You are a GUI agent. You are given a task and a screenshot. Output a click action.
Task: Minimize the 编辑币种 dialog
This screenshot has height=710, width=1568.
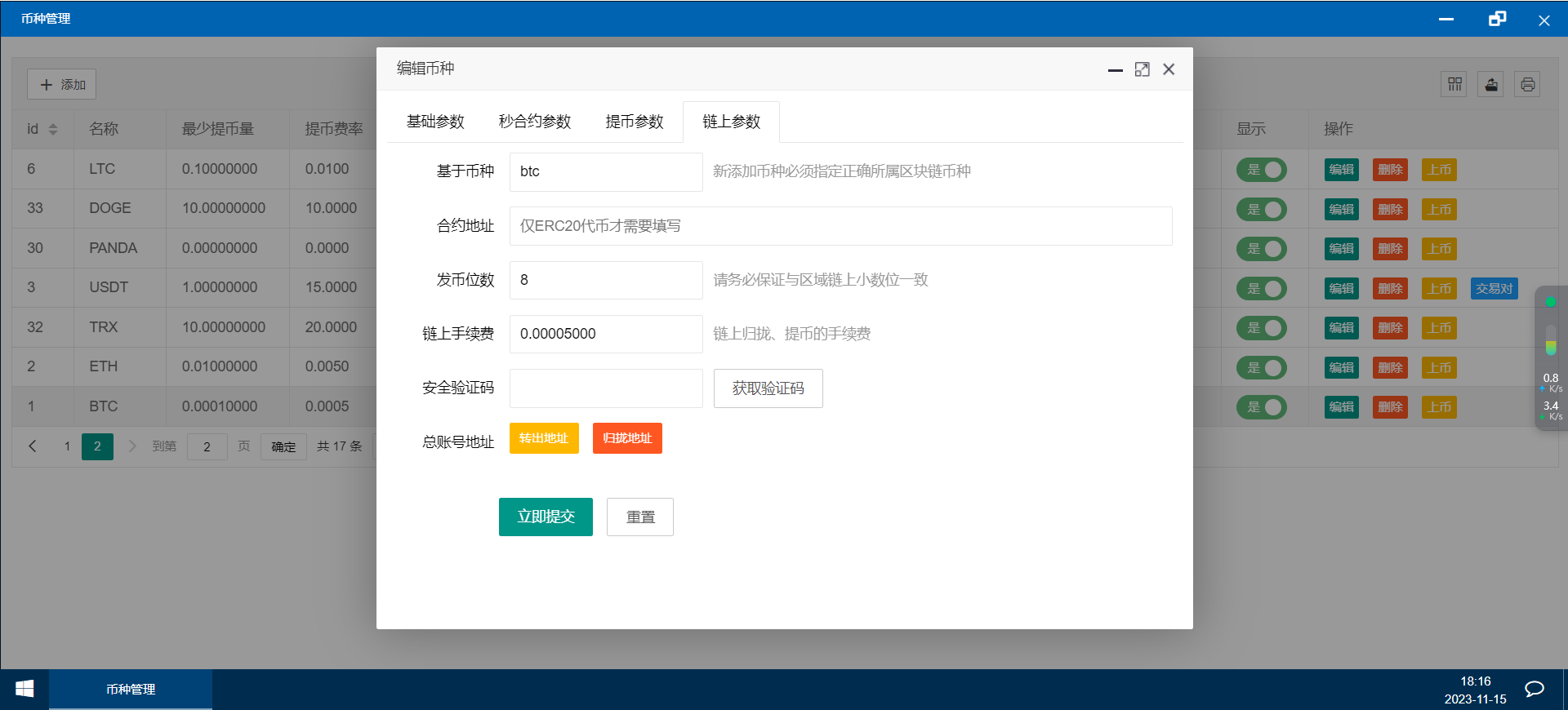coord(1116,69)
